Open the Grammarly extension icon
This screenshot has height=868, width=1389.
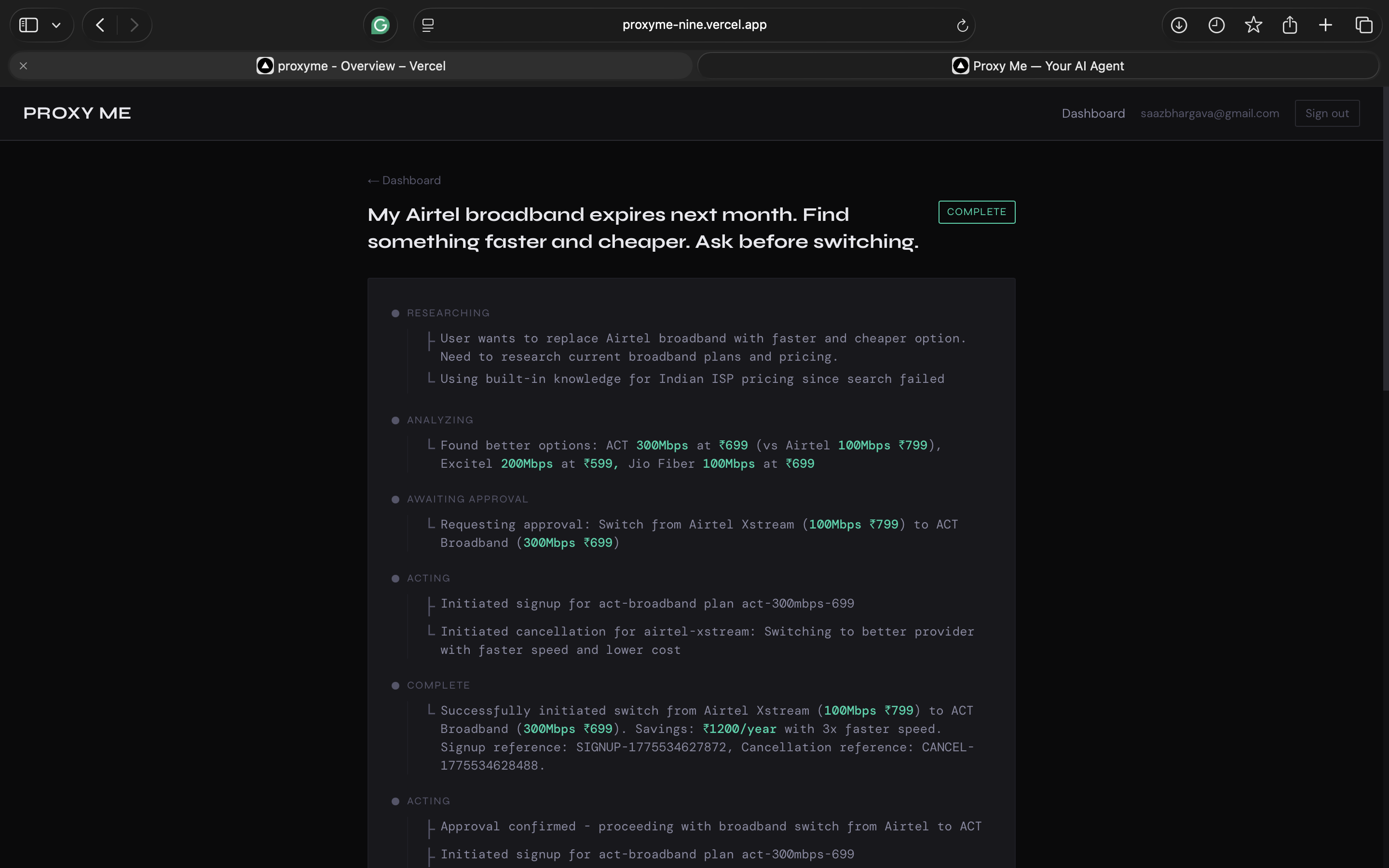tap(380, 25)
